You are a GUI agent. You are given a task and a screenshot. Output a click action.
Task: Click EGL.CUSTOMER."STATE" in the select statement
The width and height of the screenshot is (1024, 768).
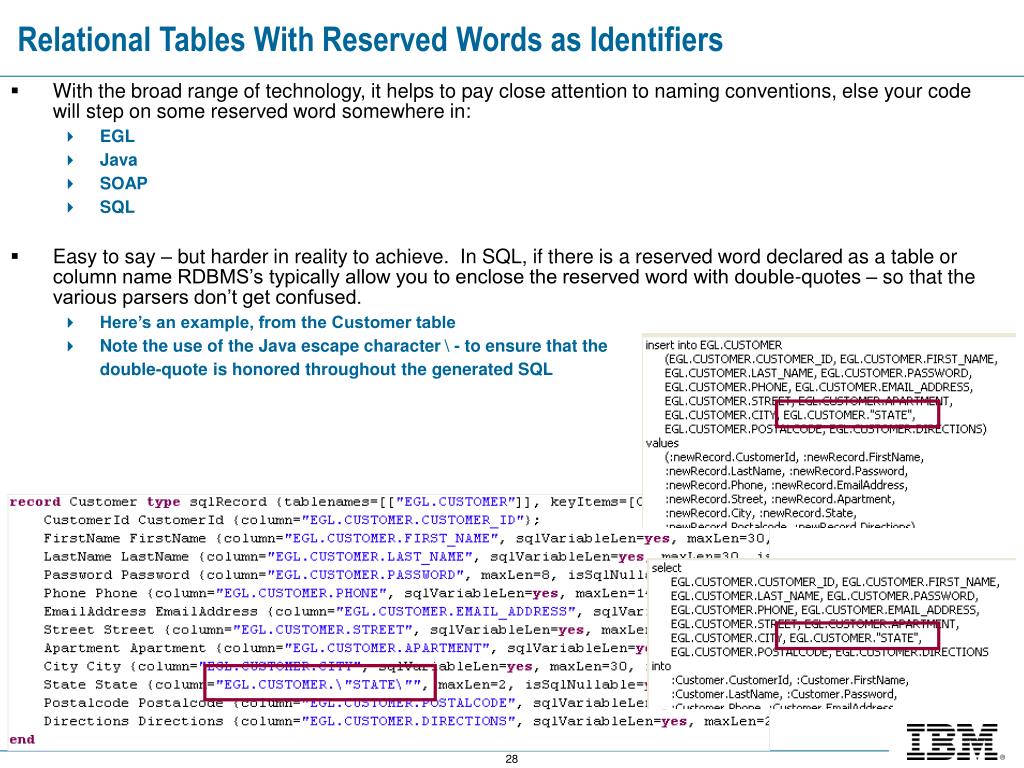point(855,637)
